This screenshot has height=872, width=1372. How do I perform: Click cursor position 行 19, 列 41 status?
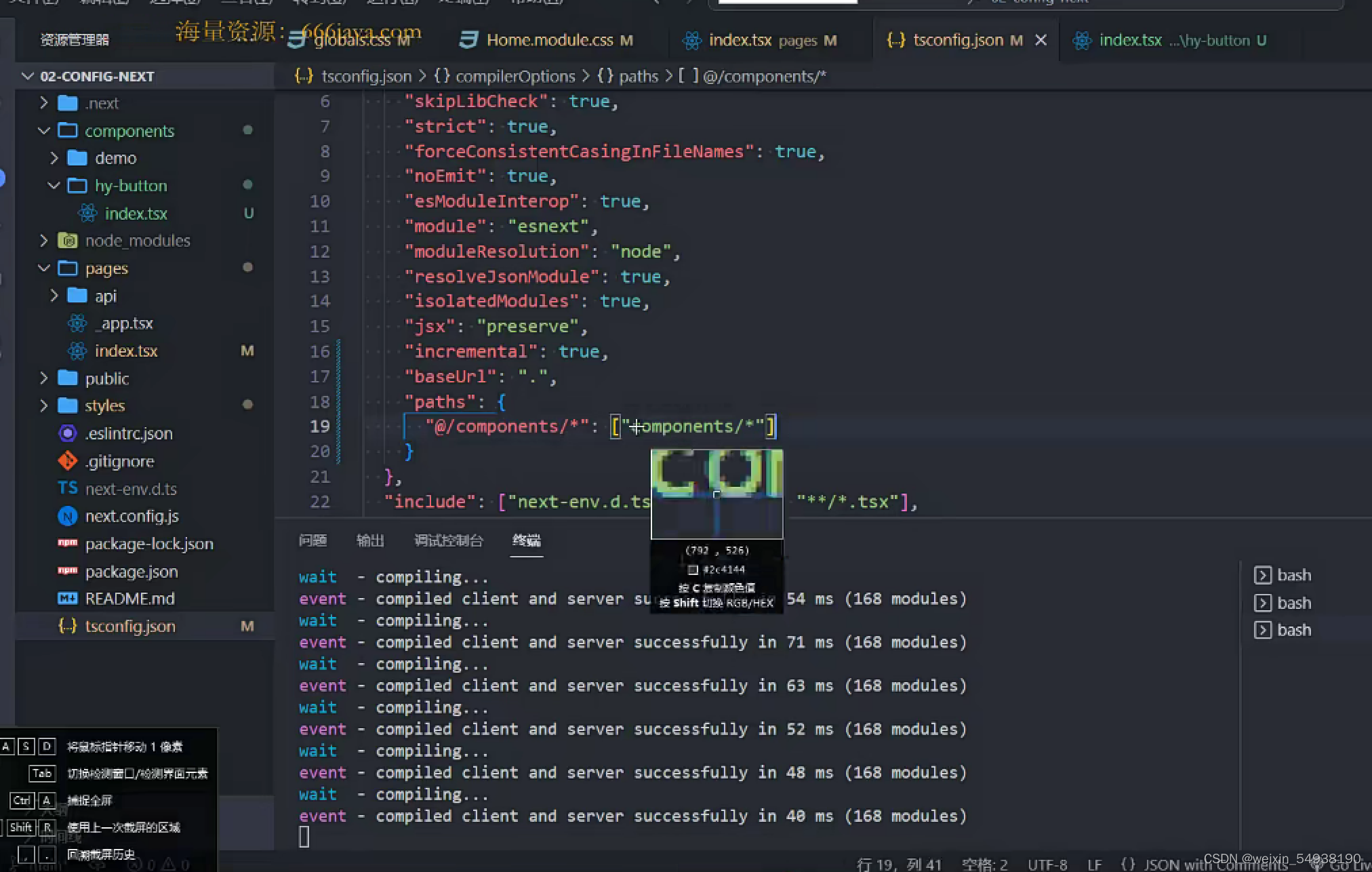(899, 865)
